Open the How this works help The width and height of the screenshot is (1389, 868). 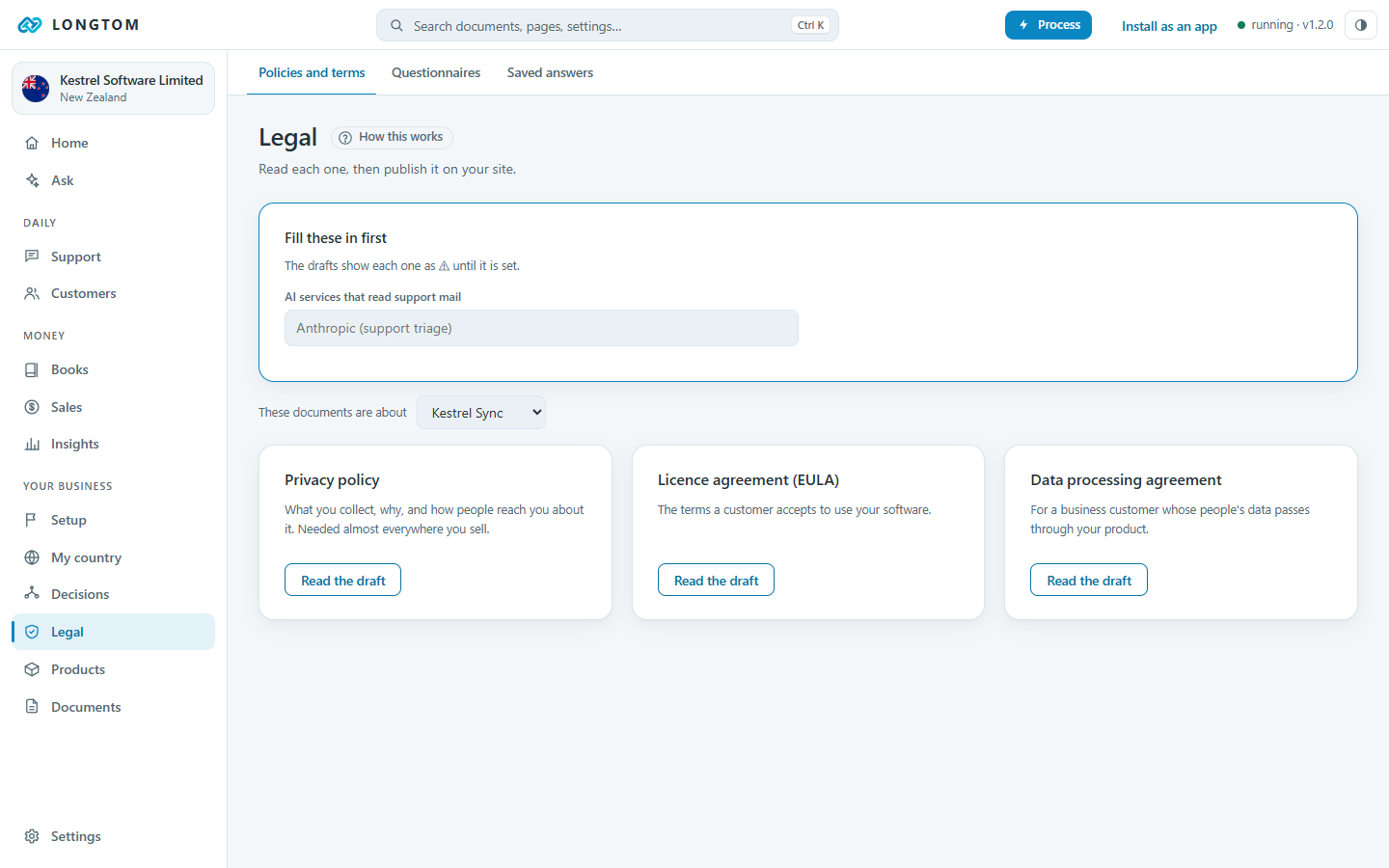(392, 137)
